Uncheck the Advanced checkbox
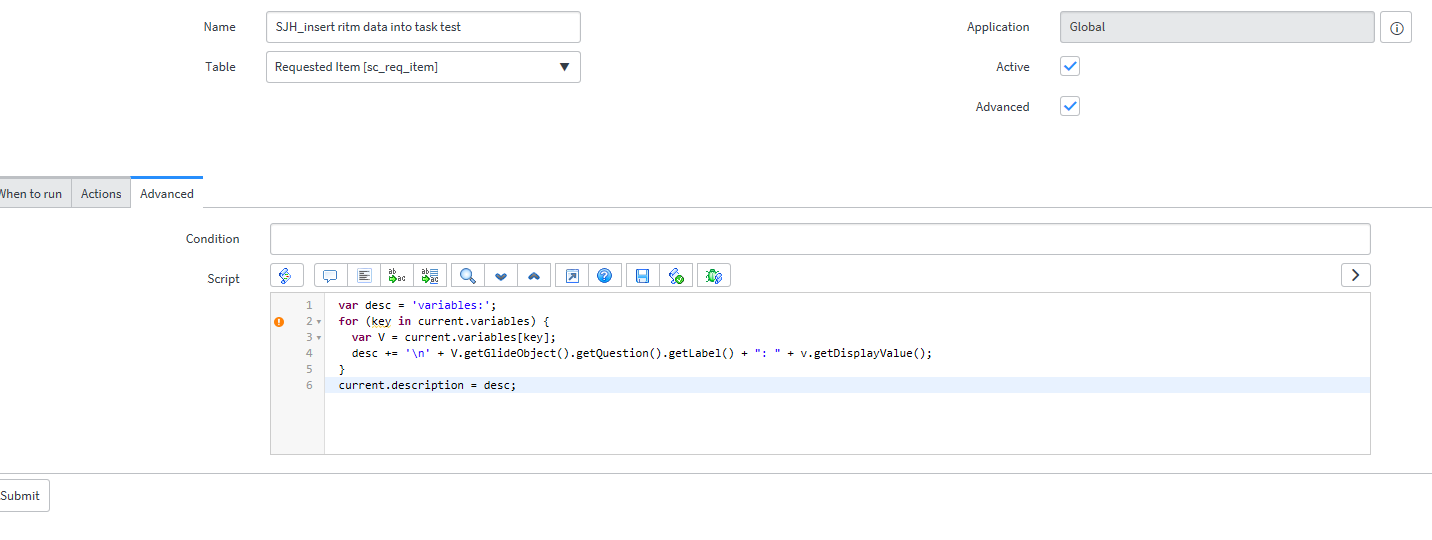 pos(1070,106)
